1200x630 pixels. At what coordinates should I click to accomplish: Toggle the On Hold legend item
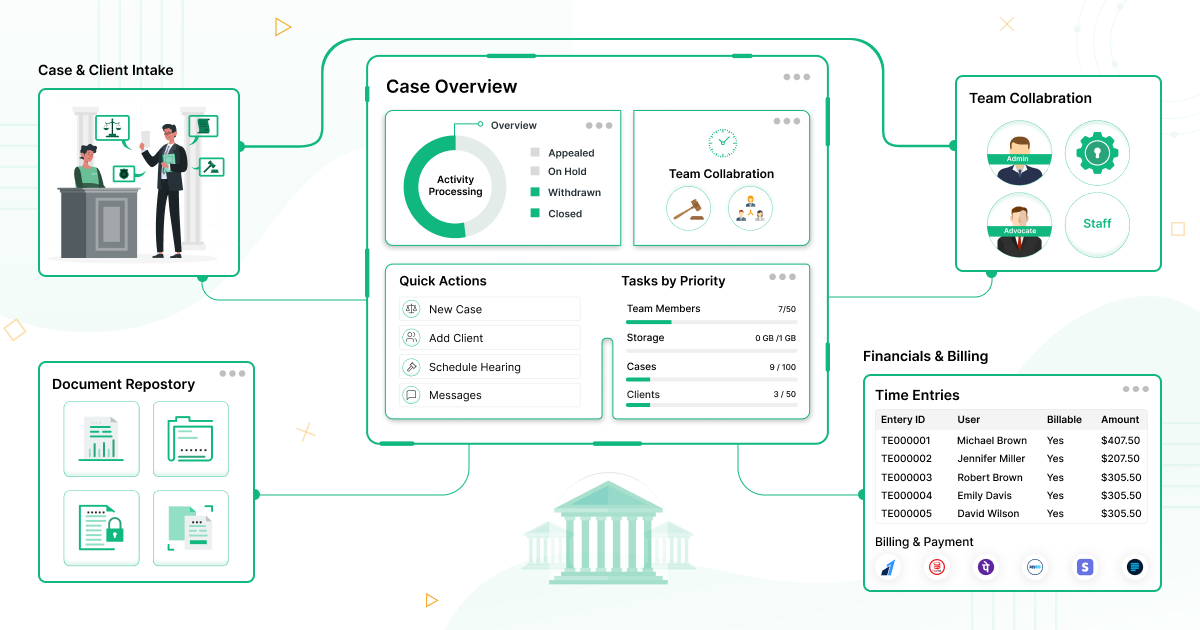pyautogui.click(x=558, y=172)
